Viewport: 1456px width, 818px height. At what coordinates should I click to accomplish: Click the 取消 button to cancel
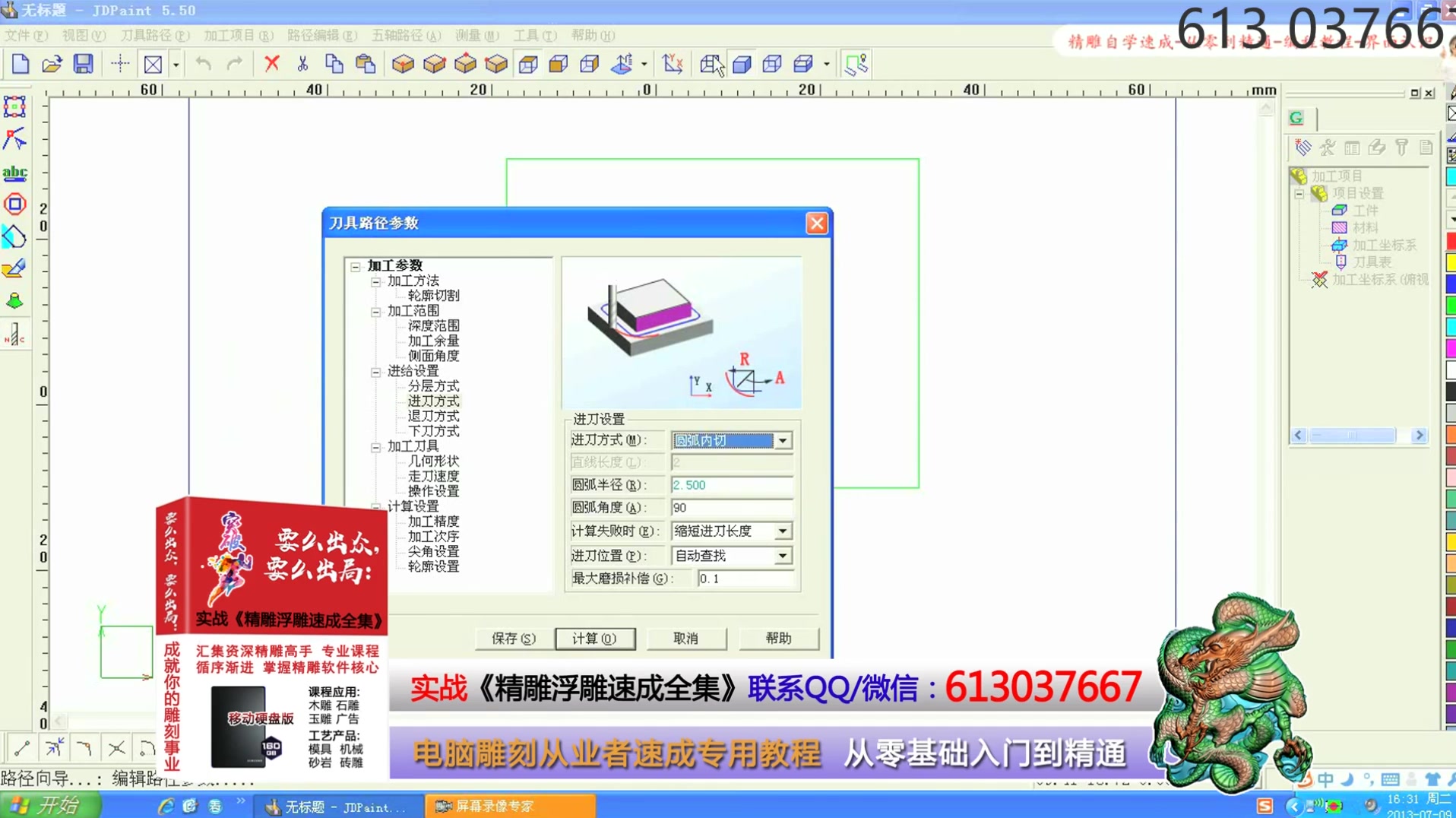tap(685, 639)
